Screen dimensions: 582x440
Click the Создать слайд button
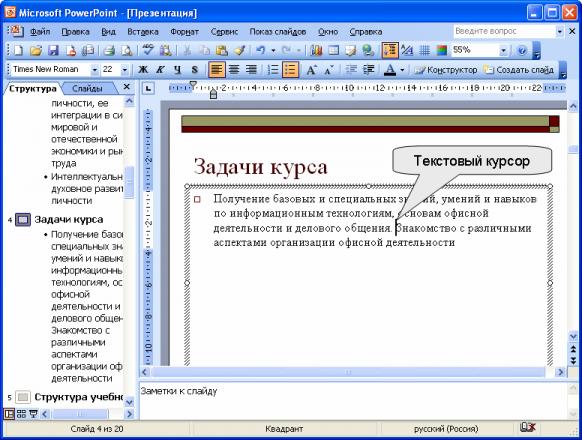pyautogui.click(x=519, y=70)
